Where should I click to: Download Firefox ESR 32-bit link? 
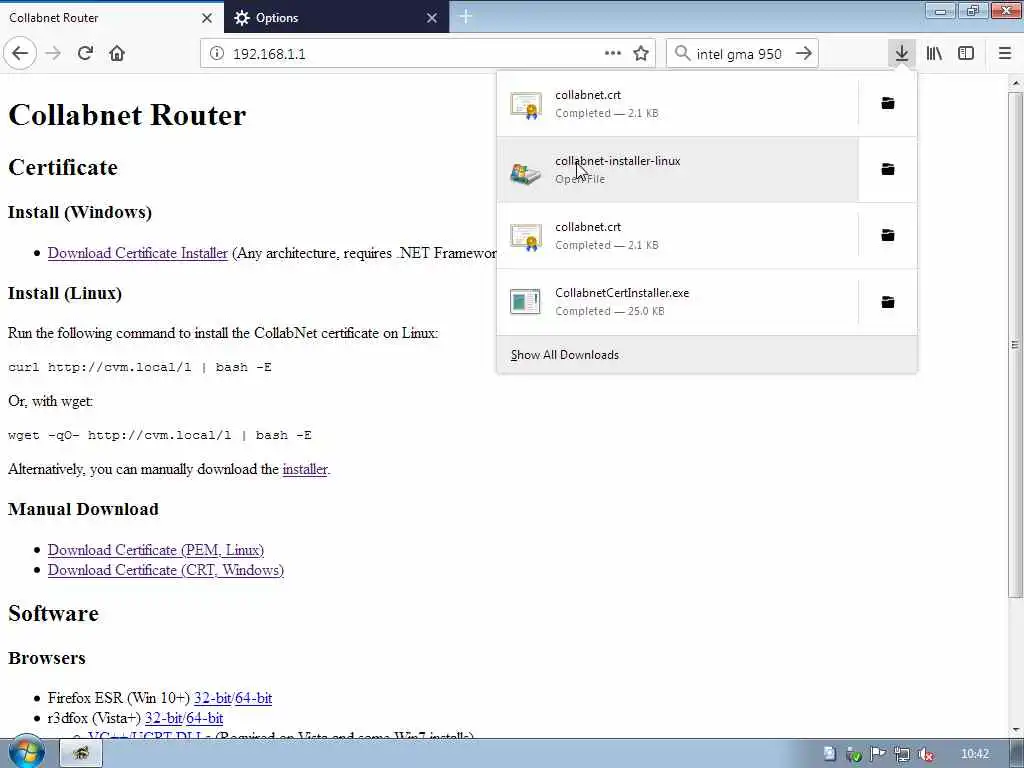(x=212, y=698)
